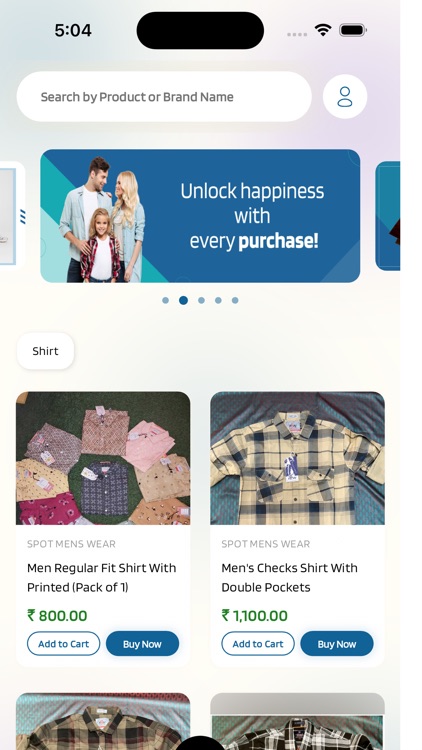Buy Now the ₹1,100 checks shirt

coord(336,644)
